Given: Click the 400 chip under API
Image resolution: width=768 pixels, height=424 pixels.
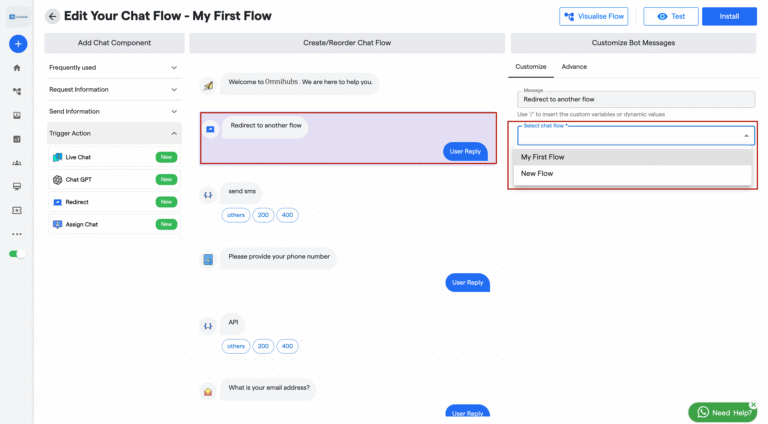Looking at the screenshot, I should click(287, 346).
